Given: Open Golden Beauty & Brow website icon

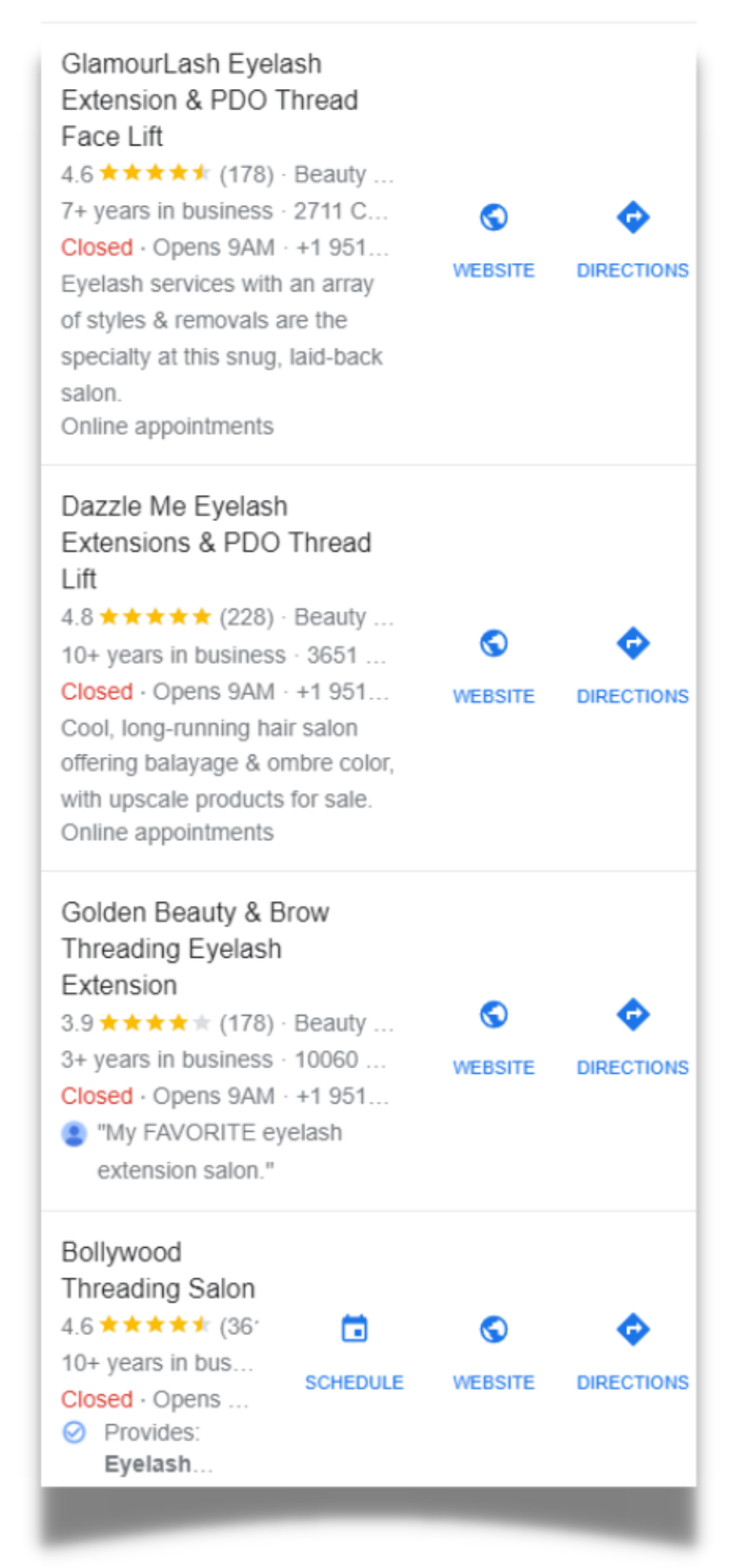Looking at the screenshot, I should coord(493,1014).
